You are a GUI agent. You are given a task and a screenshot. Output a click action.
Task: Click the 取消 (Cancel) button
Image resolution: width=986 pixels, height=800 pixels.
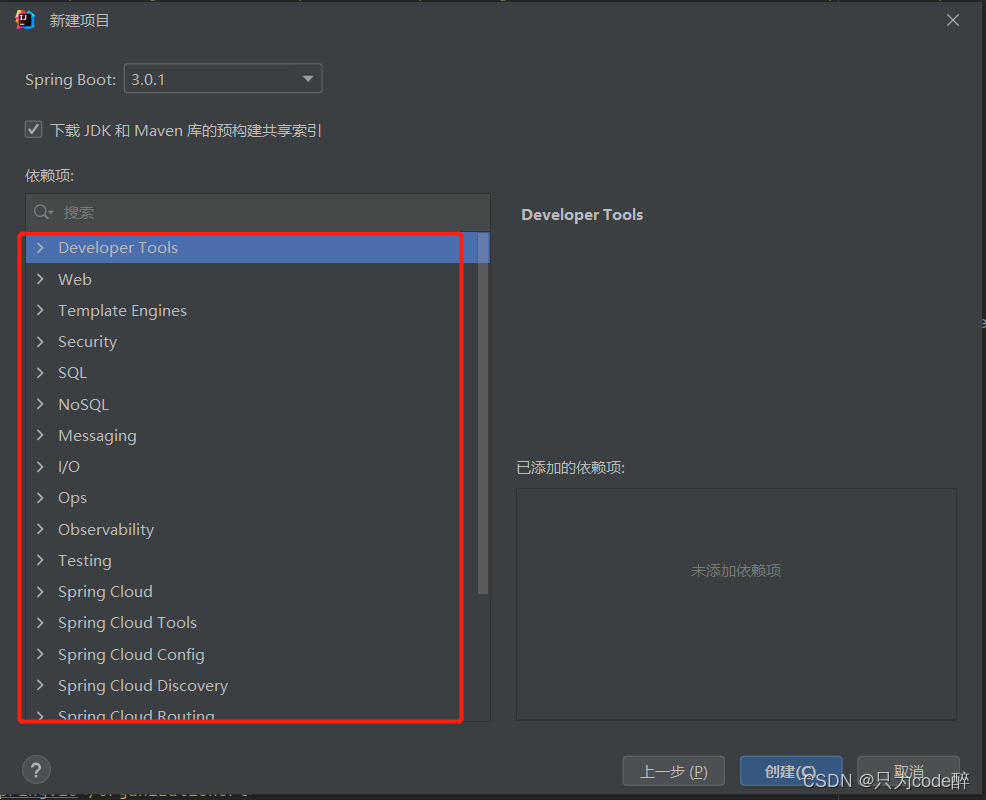coord(909,771)
